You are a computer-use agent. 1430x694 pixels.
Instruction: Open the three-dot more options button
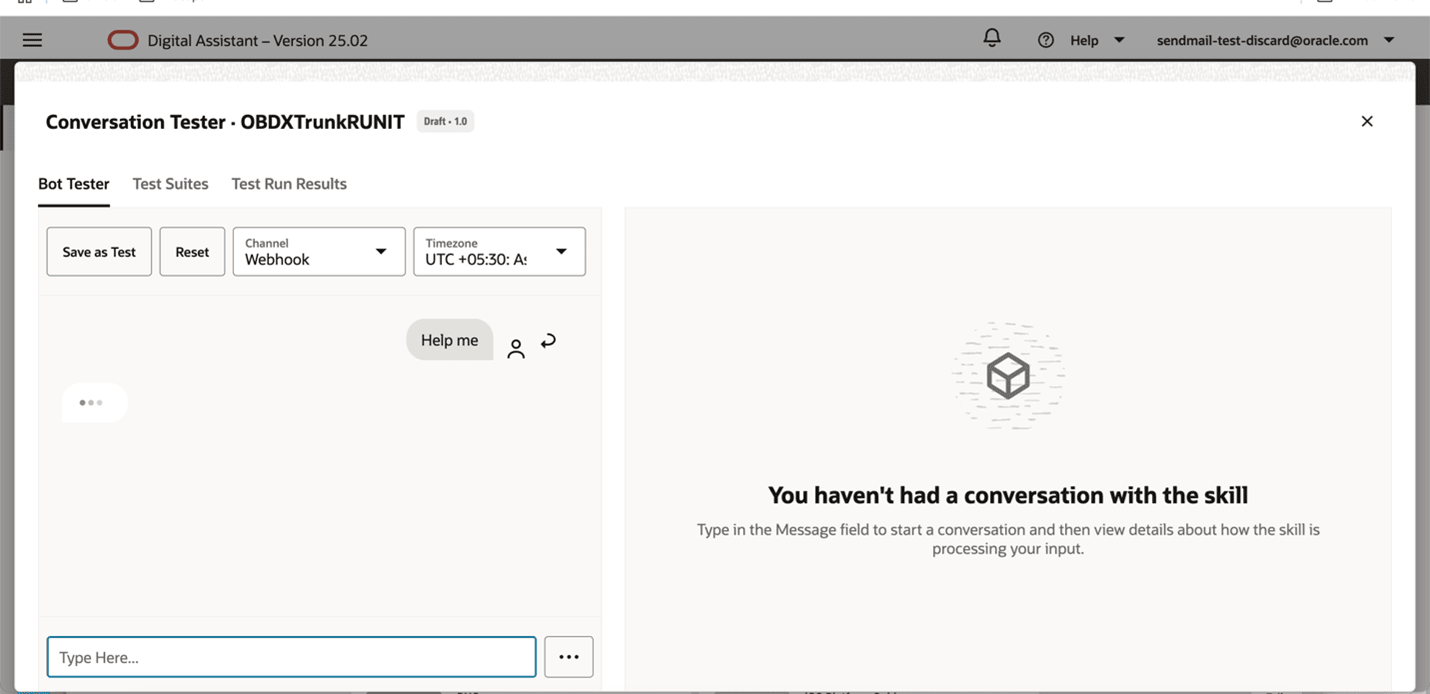click(x=569, y=657)
